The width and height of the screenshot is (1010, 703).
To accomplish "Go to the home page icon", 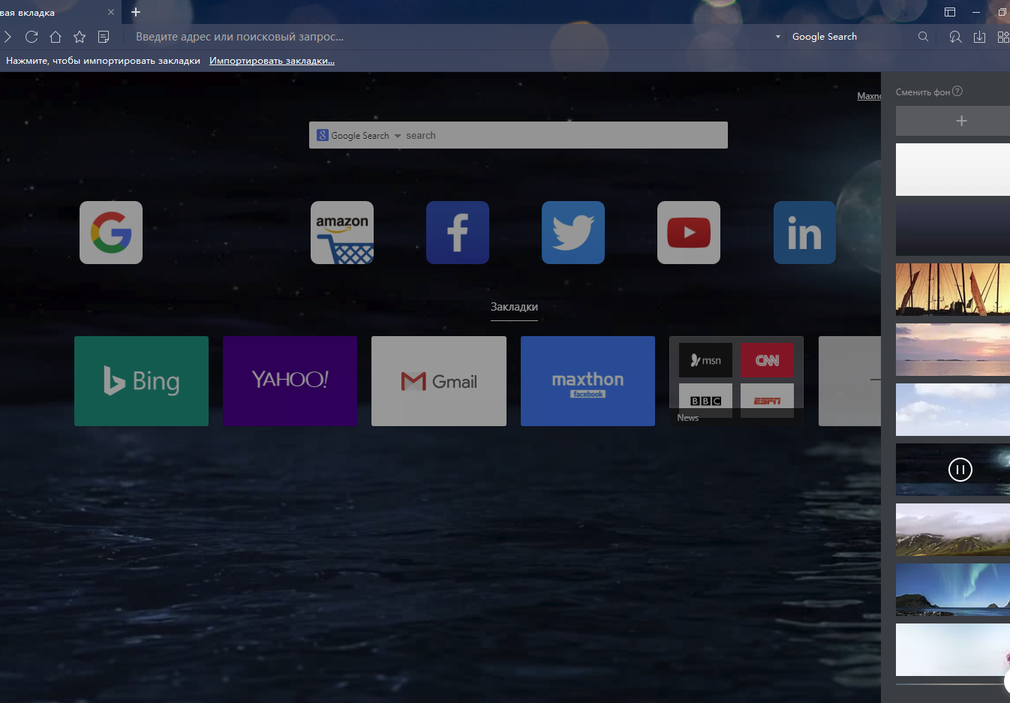I will point(55,37).
